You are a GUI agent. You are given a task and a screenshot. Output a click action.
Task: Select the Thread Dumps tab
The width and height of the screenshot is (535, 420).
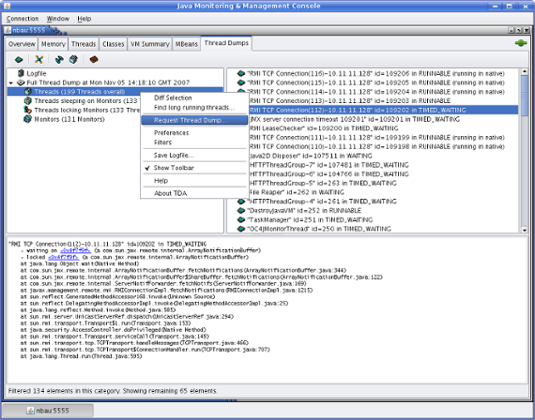[x=226, y=43]
